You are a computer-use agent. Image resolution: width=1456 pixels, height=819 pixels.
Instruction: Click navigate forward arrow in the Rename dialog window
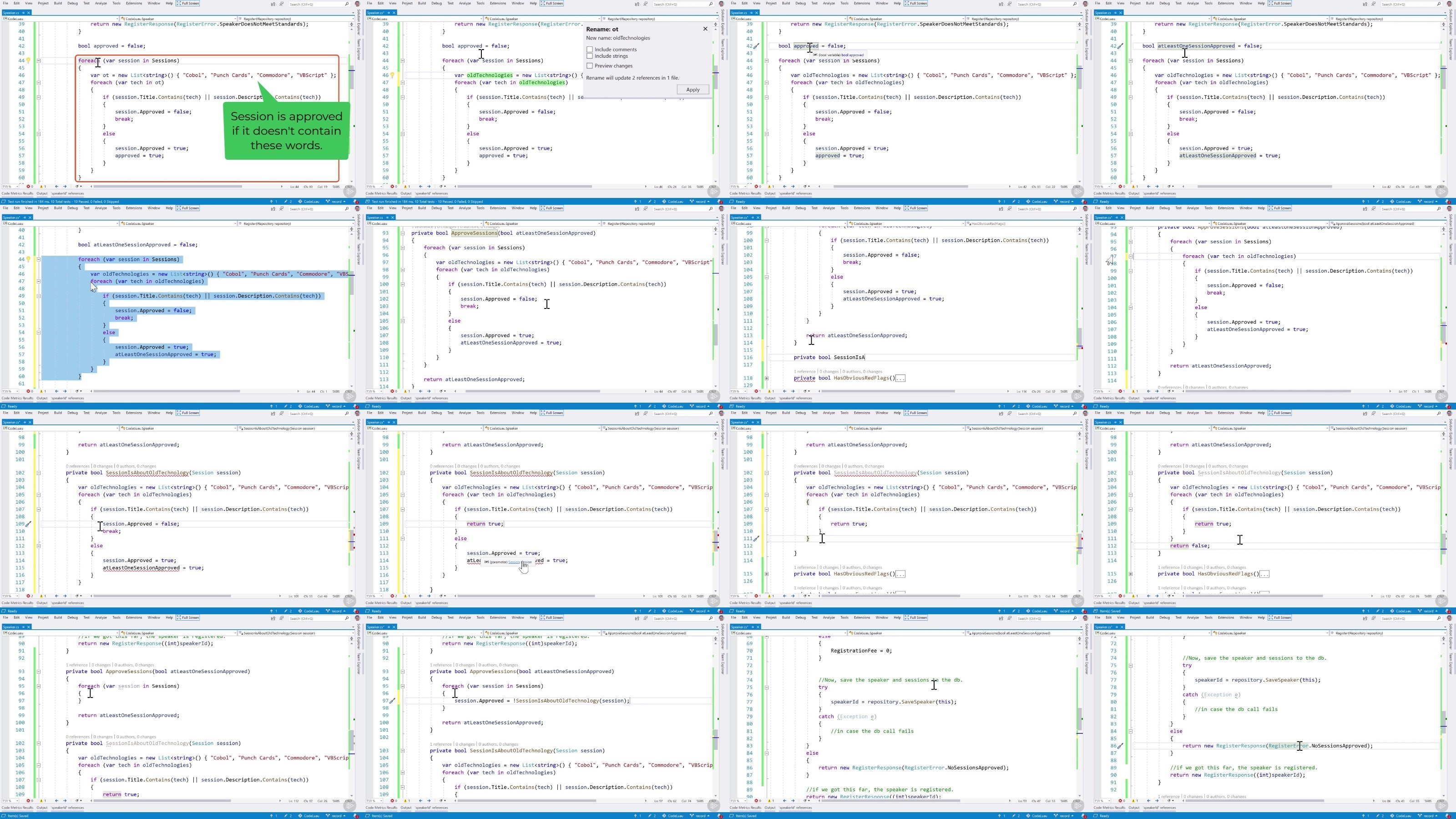(x=429, y=187)
